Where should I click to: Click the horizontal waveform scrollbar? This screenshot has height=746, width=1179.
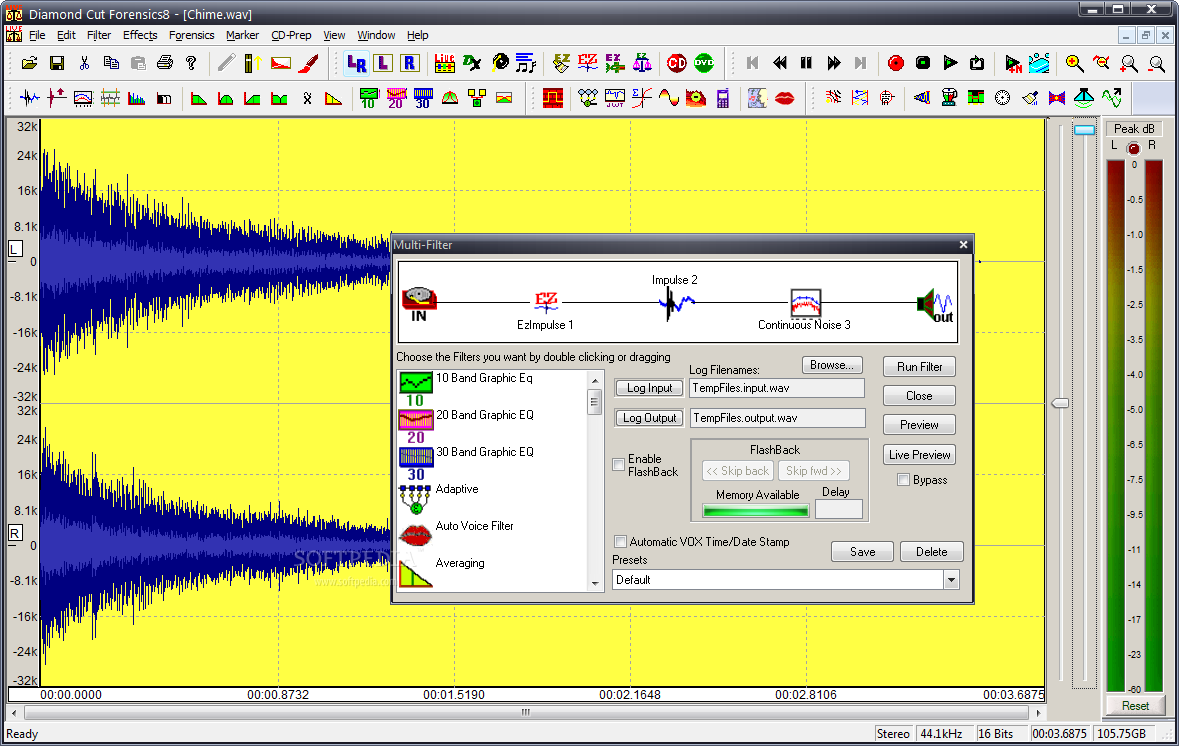(526, 712)
